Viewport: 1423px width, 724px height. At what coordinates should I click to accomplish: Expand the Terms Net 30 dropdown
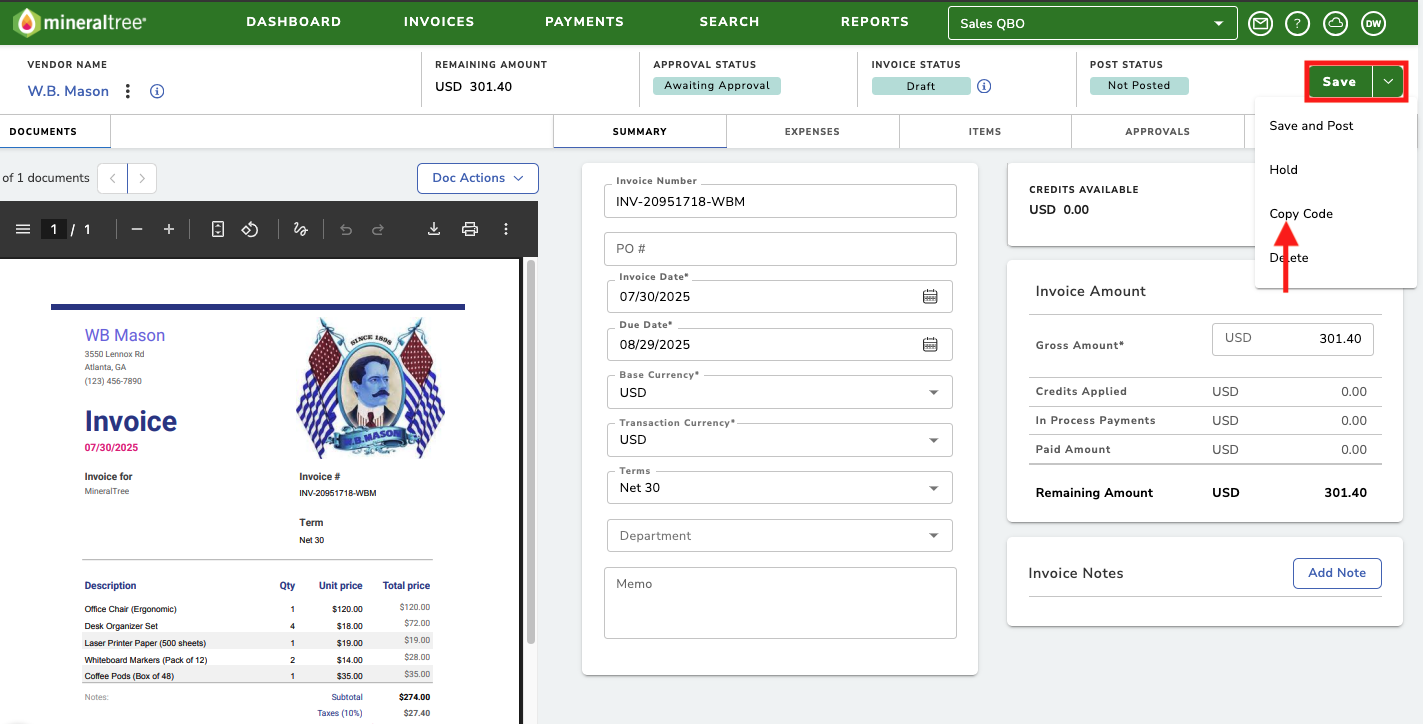pyautogui.click(x=780, y=487)
